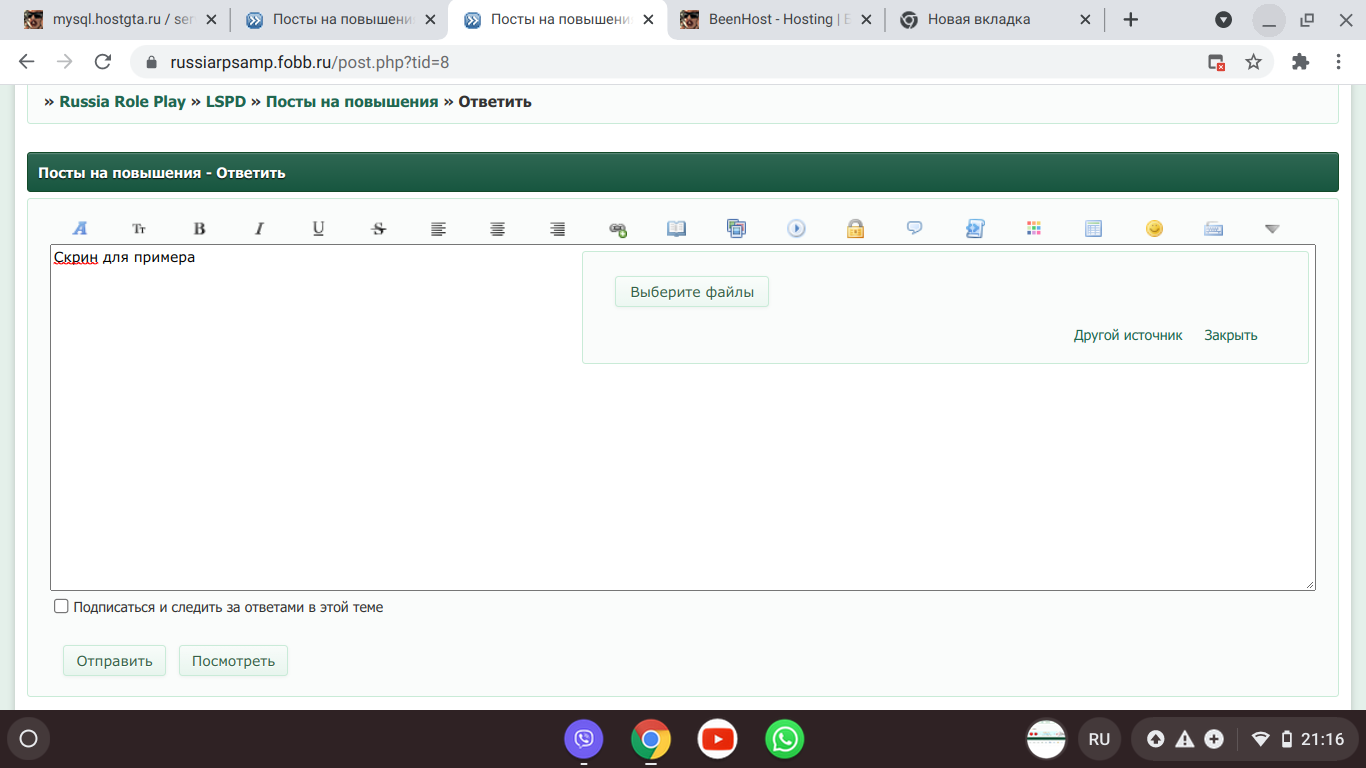The width and height of the screenshot is (1366, 768).
Task: Insert a table into the post
Action: click(1093, 229)
